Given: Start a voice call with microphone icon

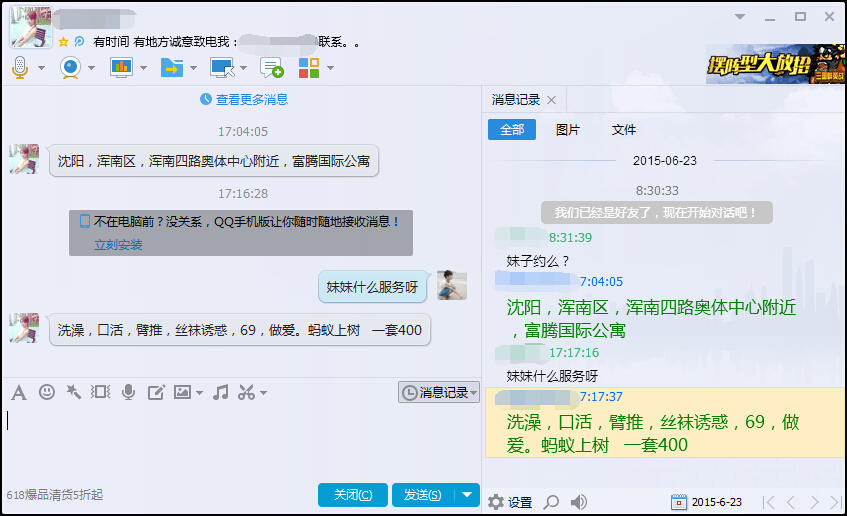Looking at the screenshot, I should (20, 68).
